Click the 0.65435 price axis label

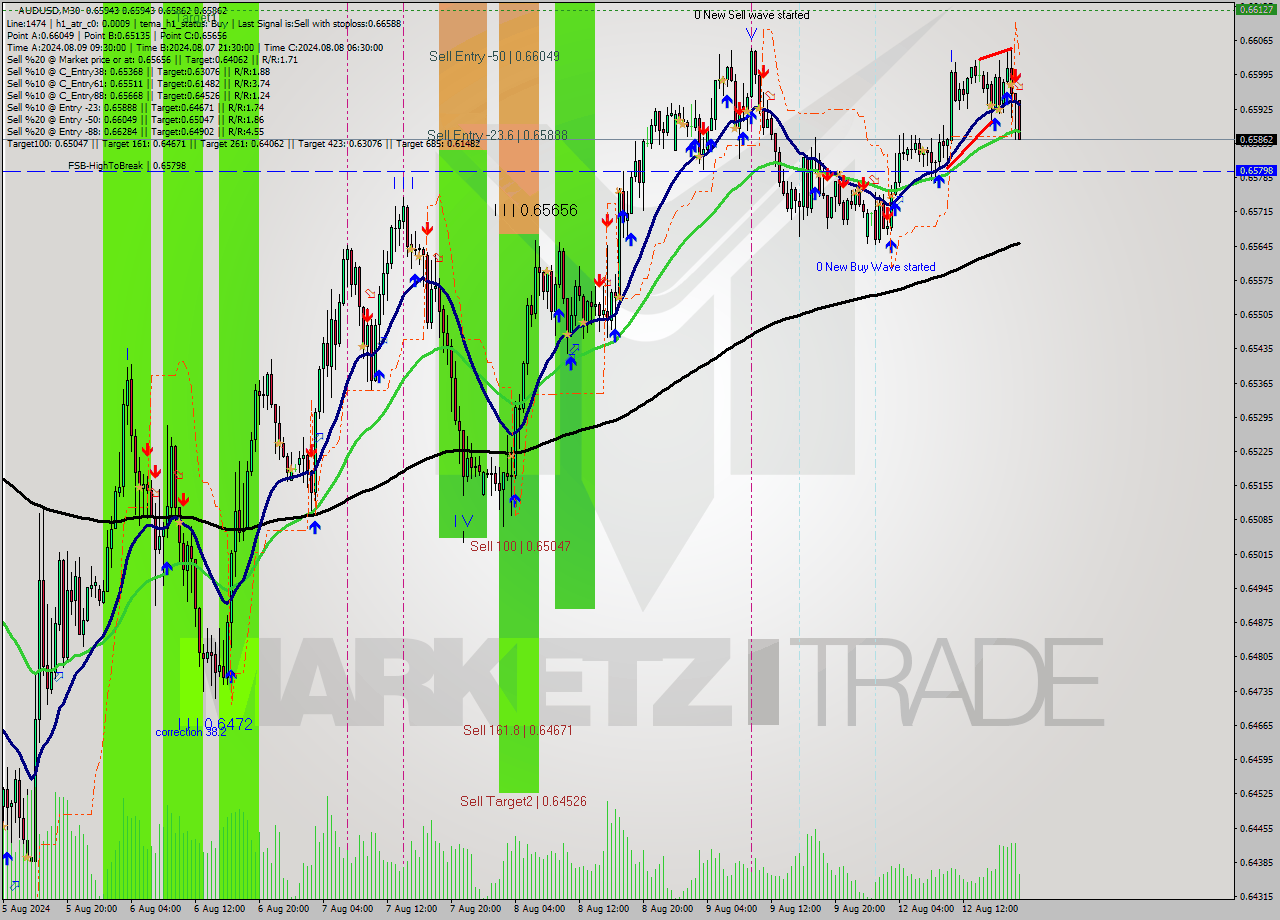pos(1256,349)
